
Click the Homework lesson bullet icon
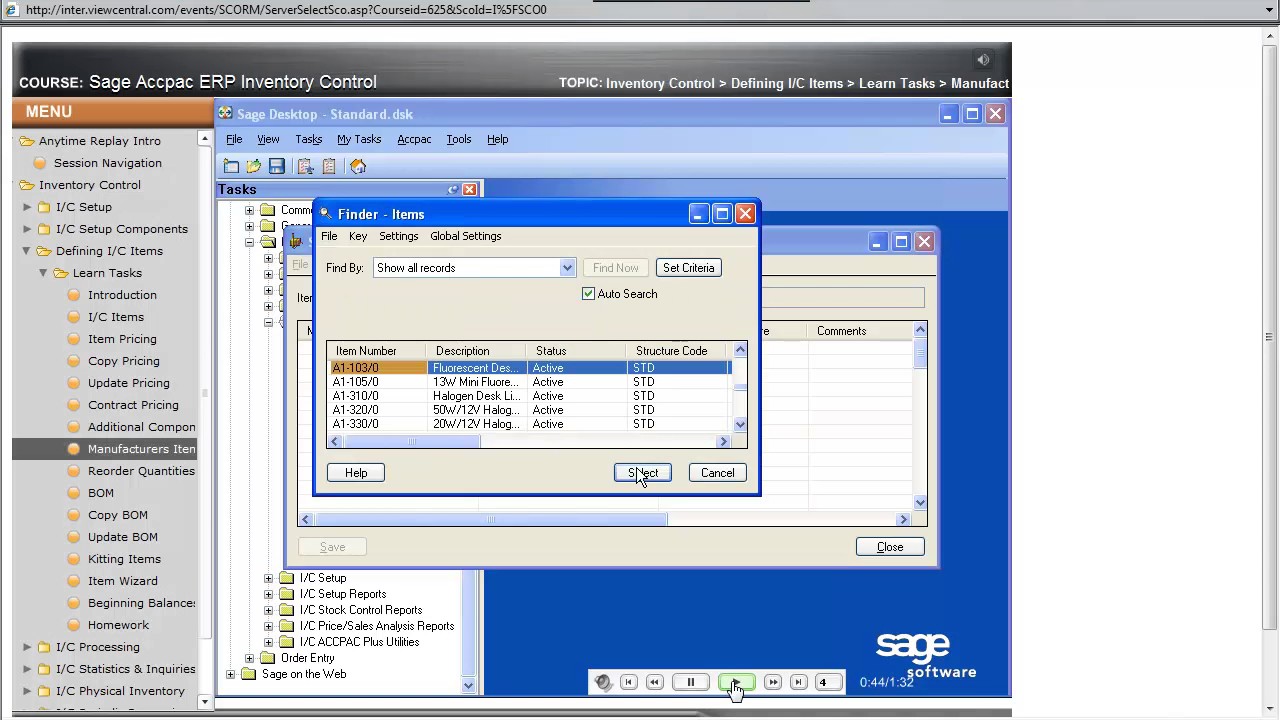[73, 625]
